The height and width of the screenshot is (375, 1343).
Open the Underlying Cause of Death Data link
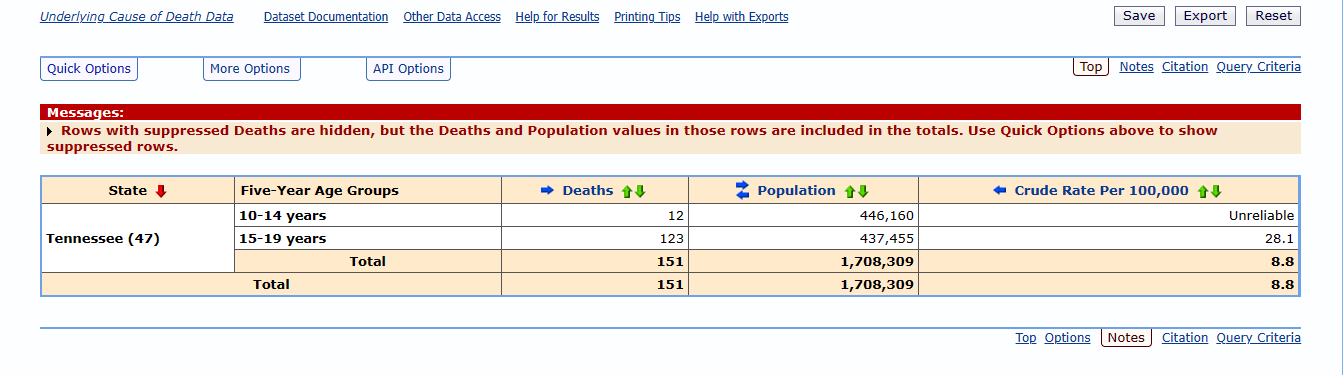tap(137, 17)
